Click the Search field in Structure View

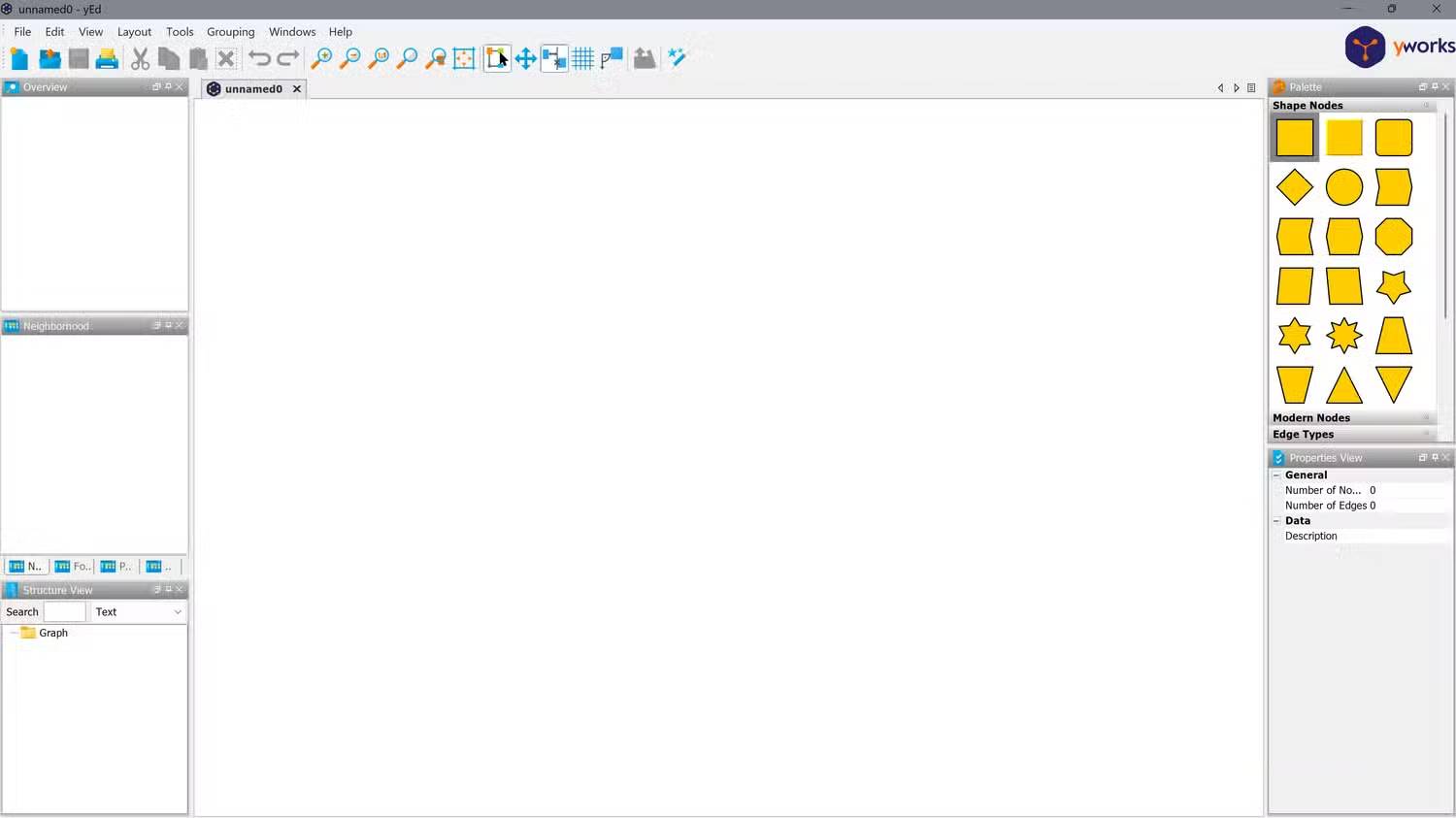[65, 612]
